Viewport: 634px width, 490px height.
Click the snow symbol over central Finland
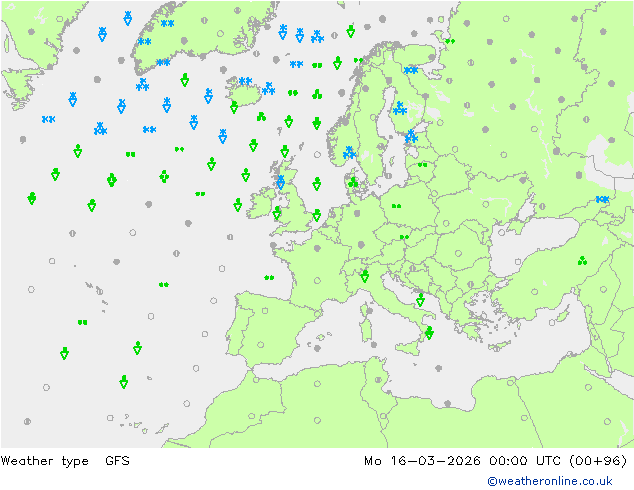pos(400,108)
